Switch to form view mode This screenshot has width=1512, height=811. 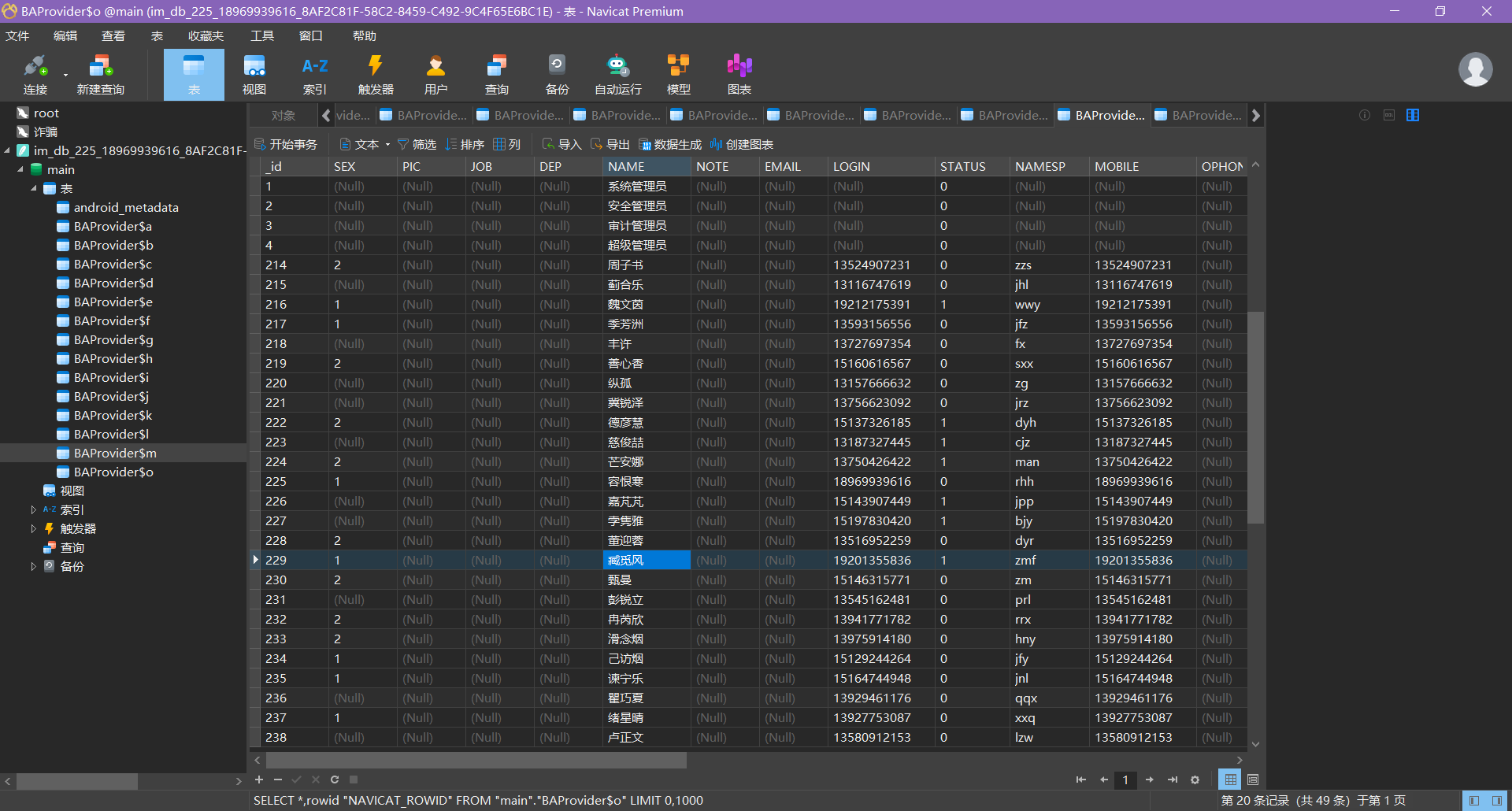tap(1253, 780)
